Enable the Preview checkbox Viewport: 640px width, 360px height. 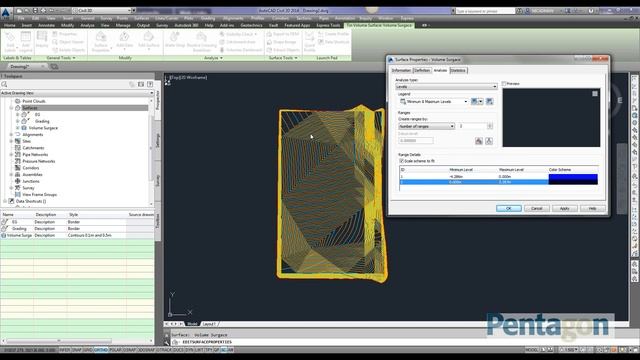(x=504, y=84)
